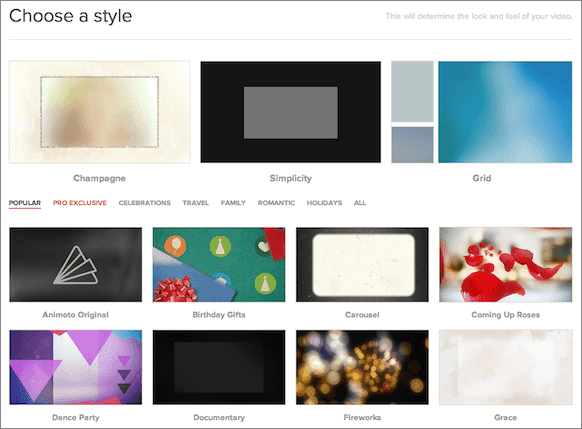The height and width of the screenshot is (429, 582).
Task: Show the Celebrations category
Action: click(145, 203)
